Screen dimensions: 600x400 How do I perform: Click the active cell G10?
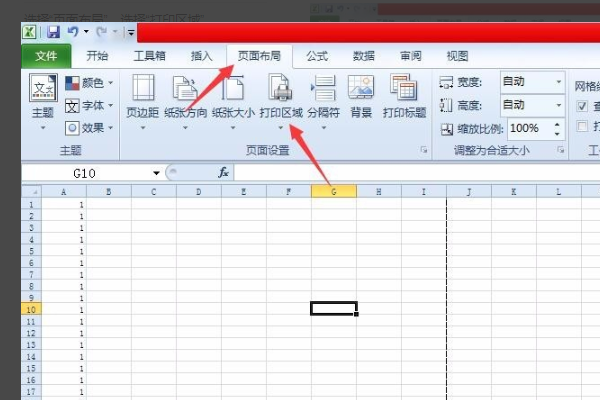coord(334,309)
